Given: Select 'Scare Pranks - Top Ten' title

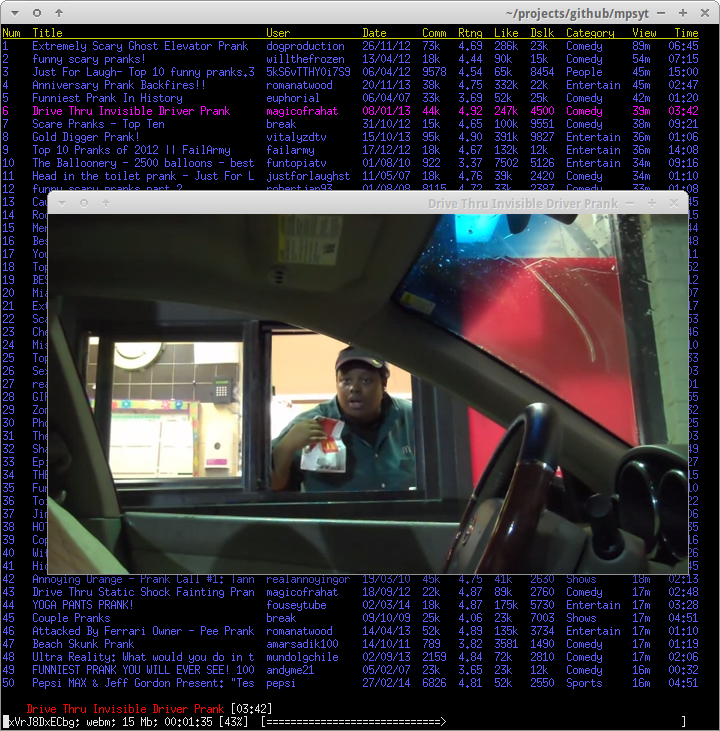Looking at the screenshot, I should pos(98,124).
